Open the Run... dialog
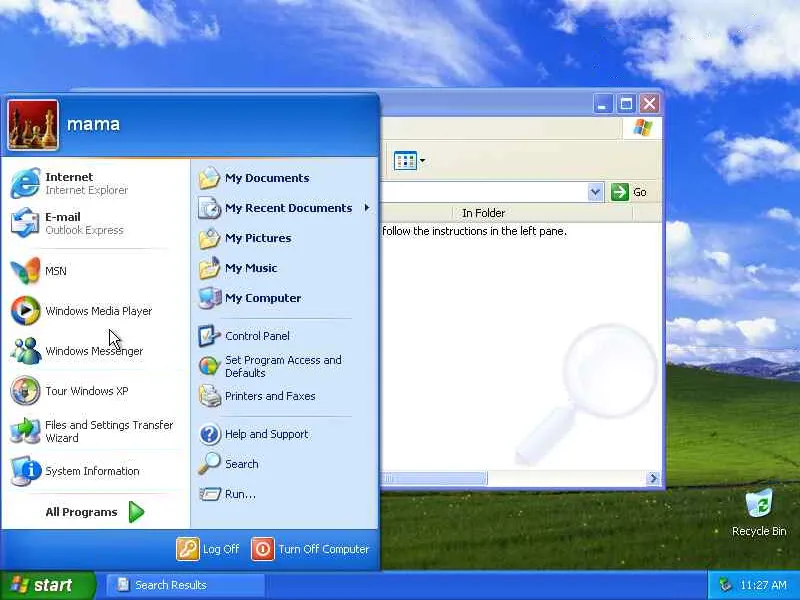 pos(227,494)
